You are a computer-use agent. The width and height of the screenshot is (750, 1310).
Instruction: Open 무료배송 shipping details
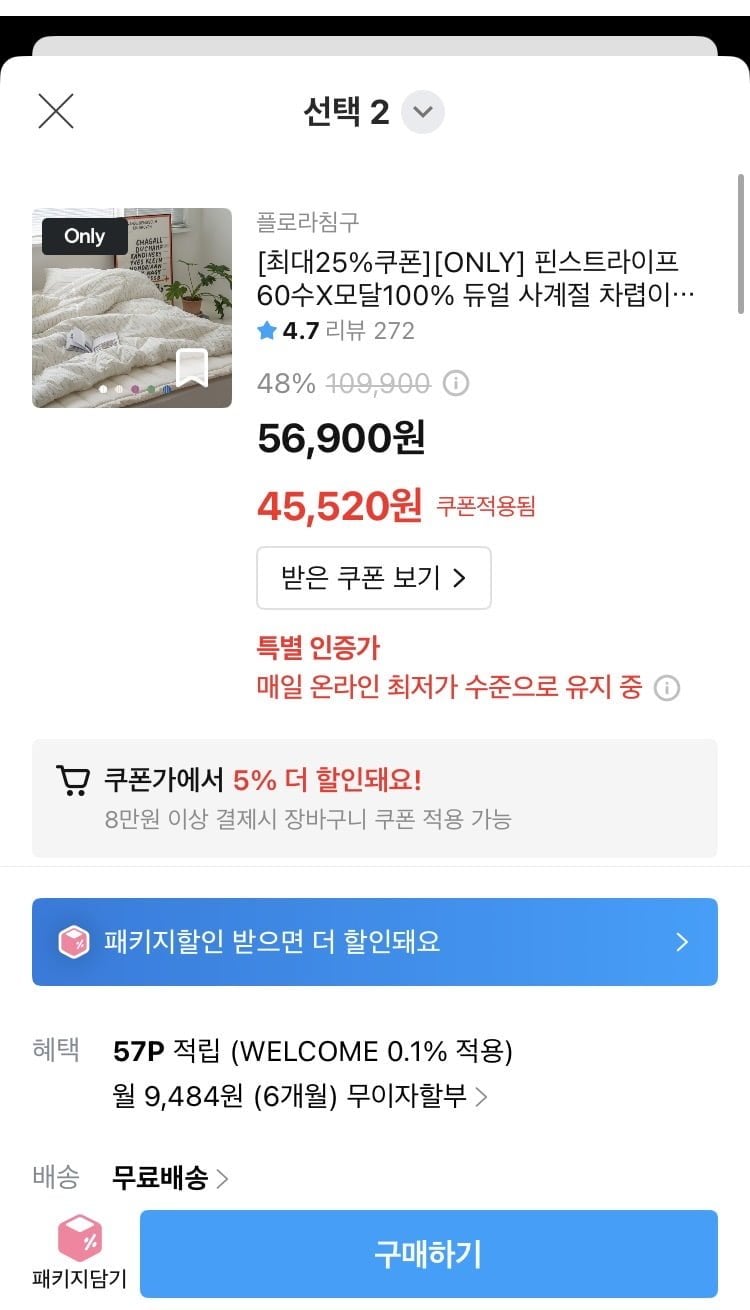170,1178
